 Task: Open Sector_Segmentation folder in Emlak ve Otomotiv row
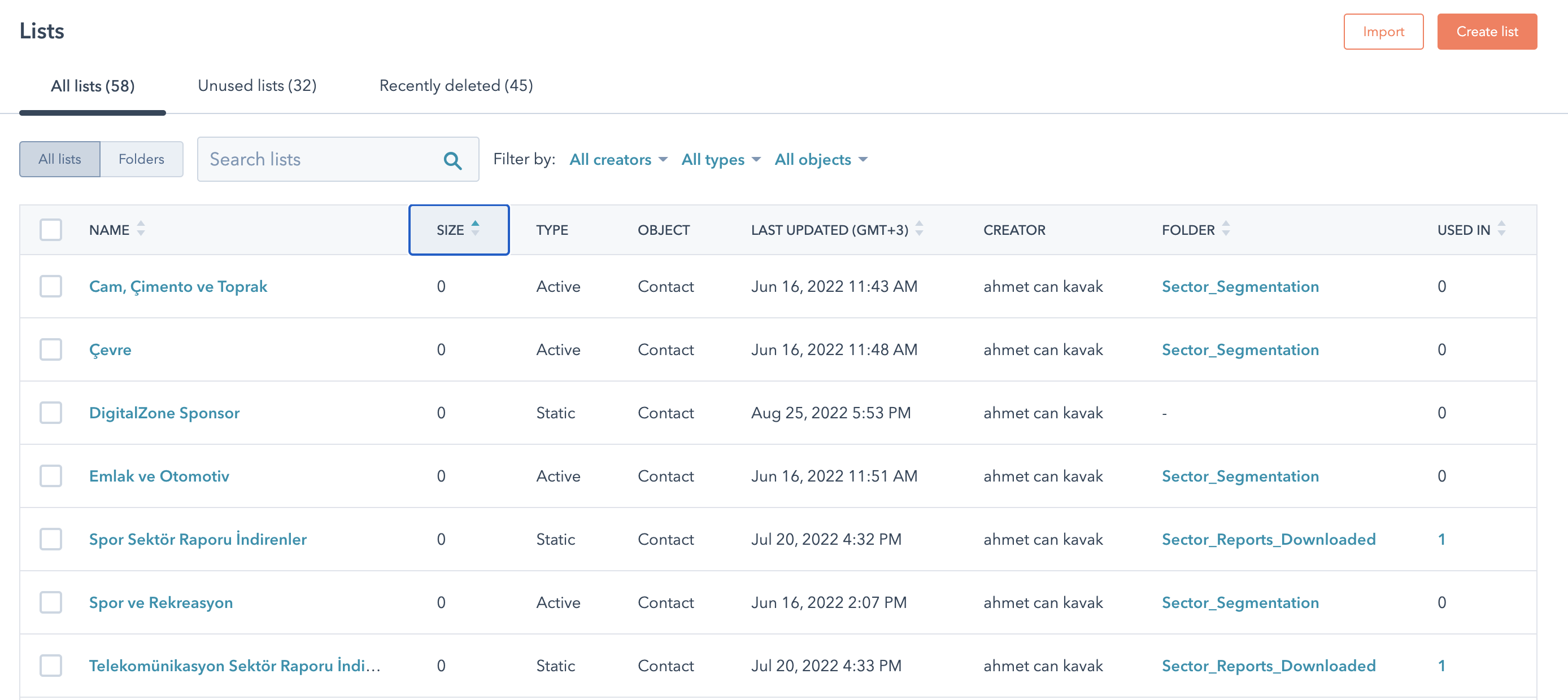tap(1240, 476)
